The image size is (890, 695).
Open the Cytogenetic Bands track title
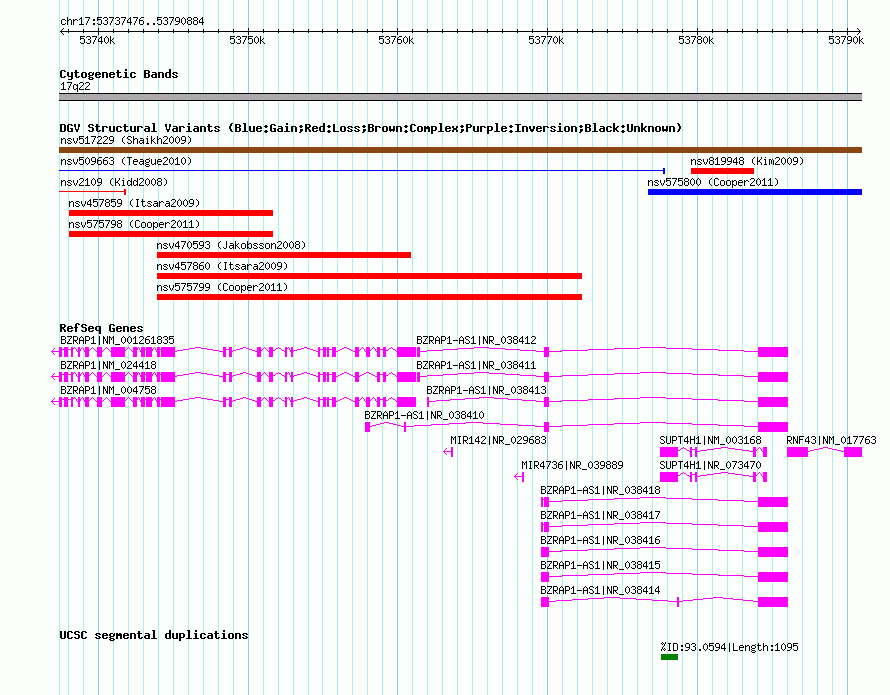(119, 74)
